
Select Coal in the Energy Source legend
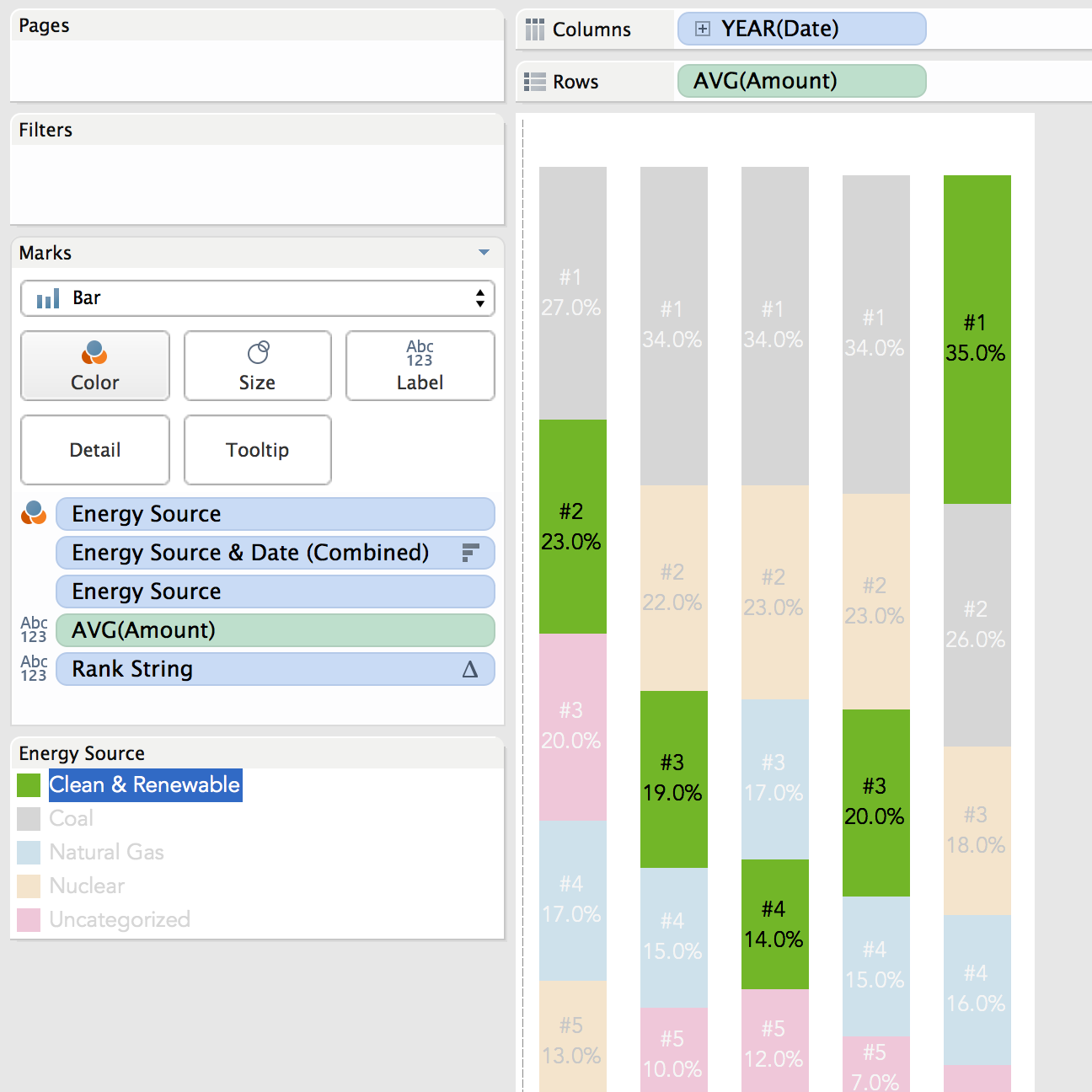(x=71, y=819)
